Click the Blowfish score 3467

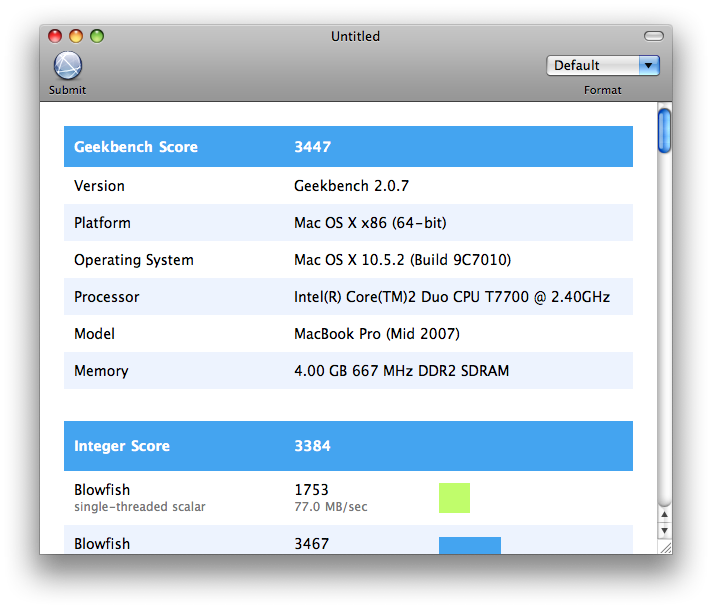pos(312,544)
